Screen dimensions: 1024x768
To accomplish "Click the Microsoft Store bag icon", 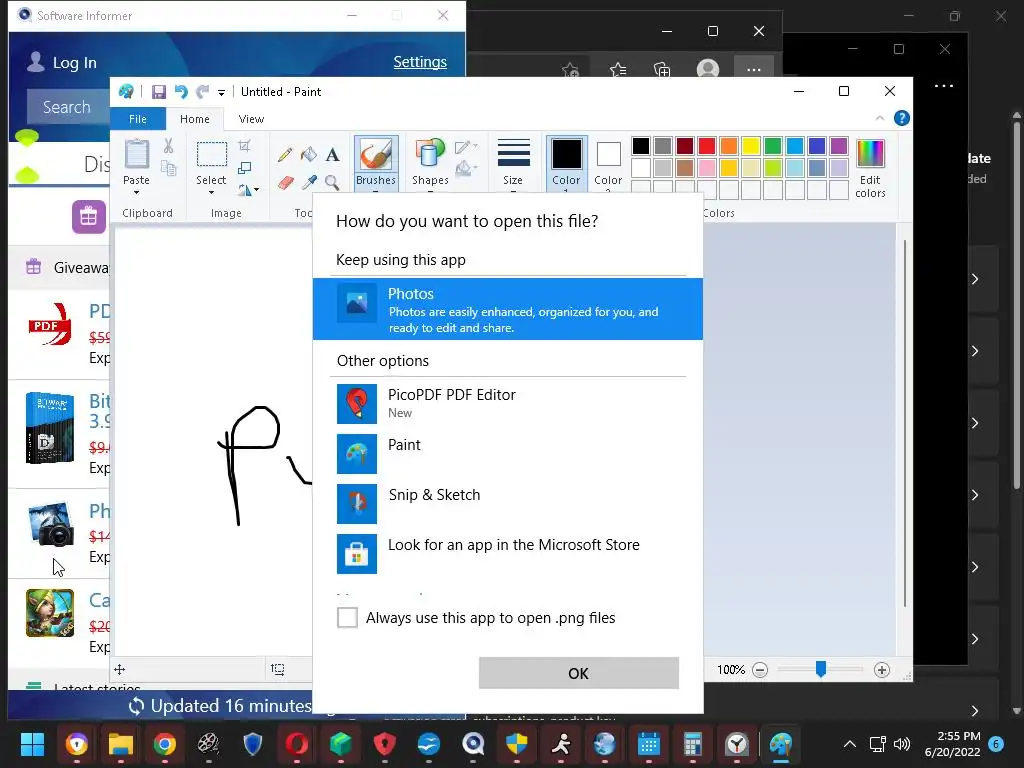I will tap(357, 554).
